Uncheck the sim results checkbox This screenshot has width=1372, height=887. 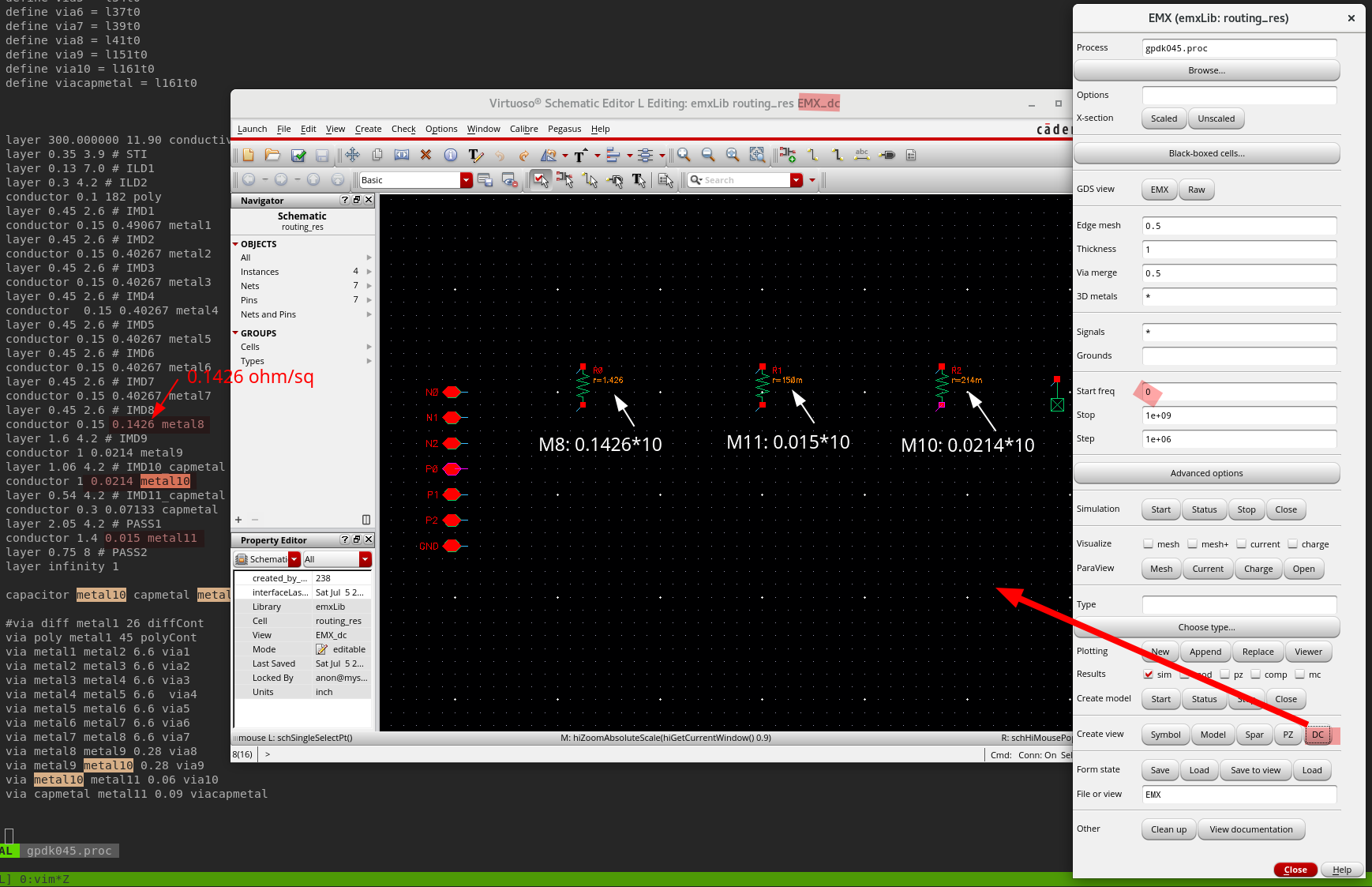[x=1149, y=674]
